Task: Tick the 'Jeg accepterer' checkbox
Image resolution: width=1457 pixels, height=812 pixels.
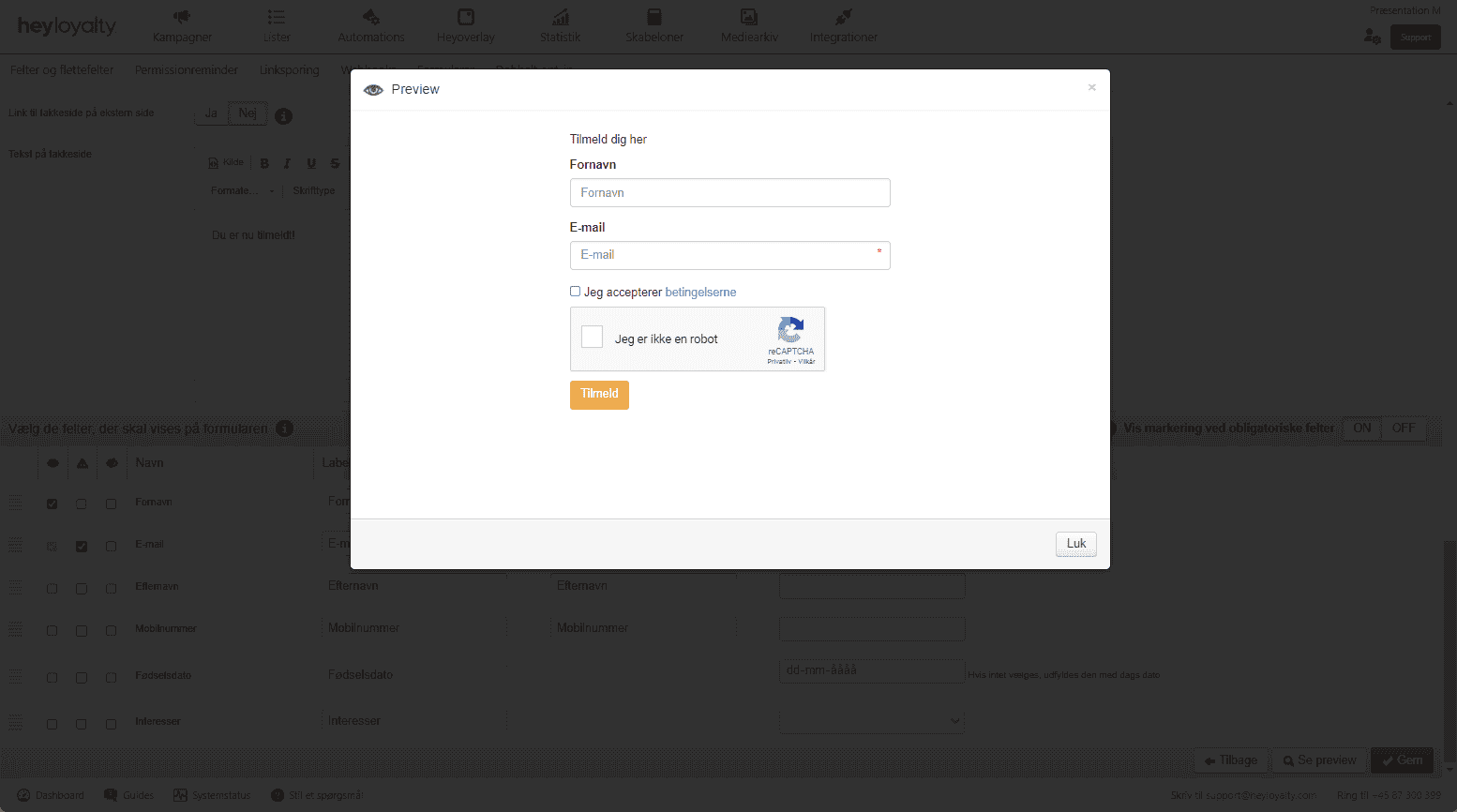Action: pos(576,292)
